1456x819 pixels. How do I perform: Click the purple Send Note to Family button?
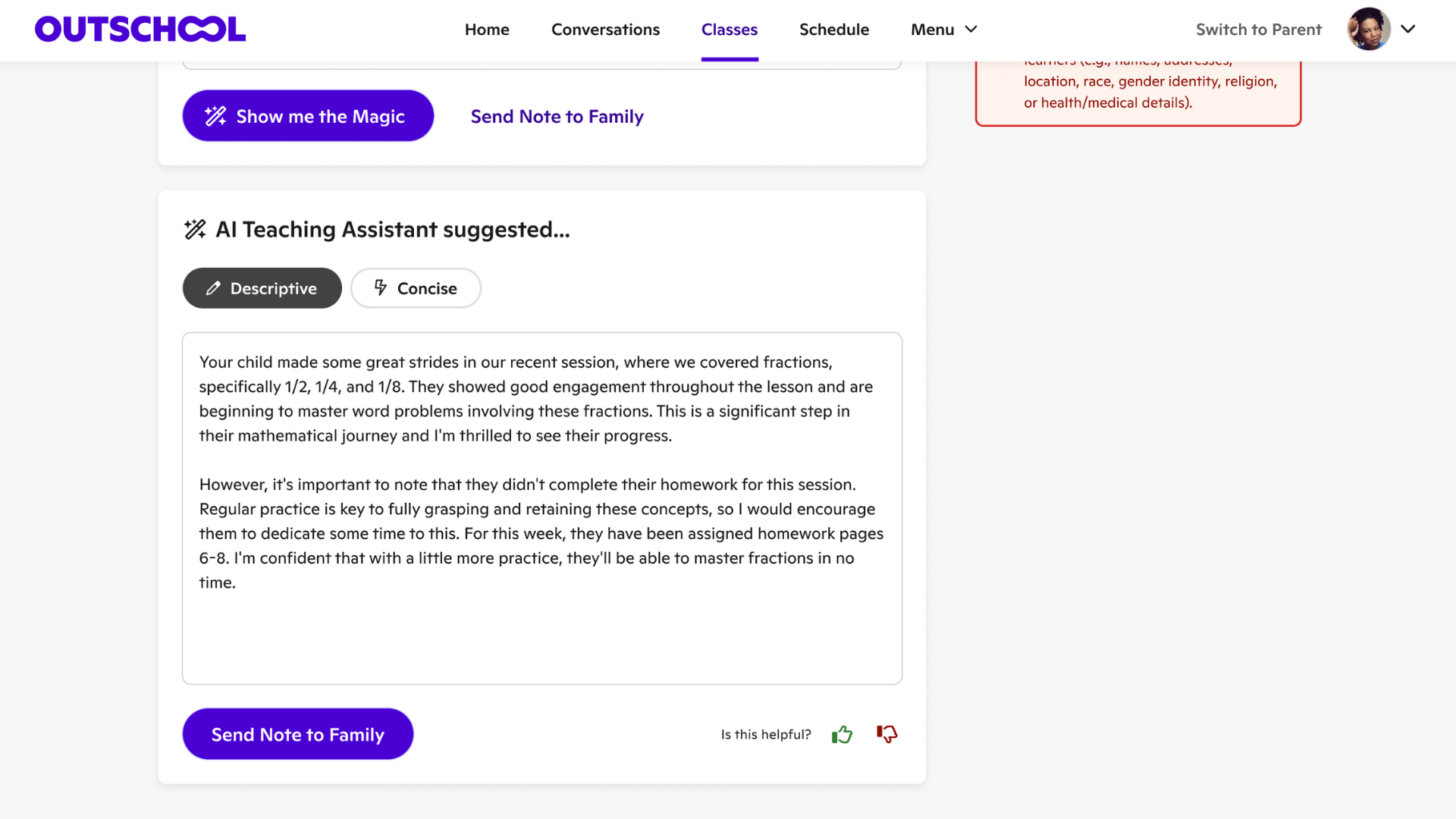pyautogui.click(x=297, y=734)
